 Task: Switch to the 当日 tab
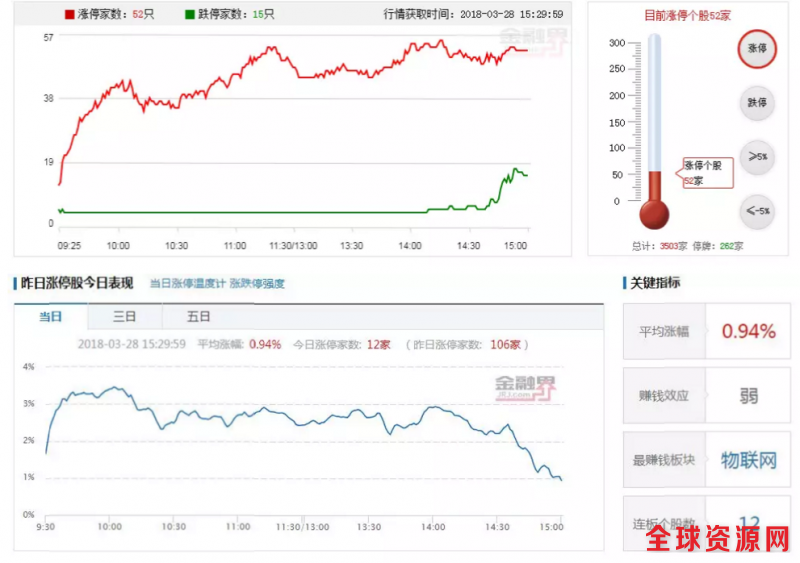pos(51,317)
